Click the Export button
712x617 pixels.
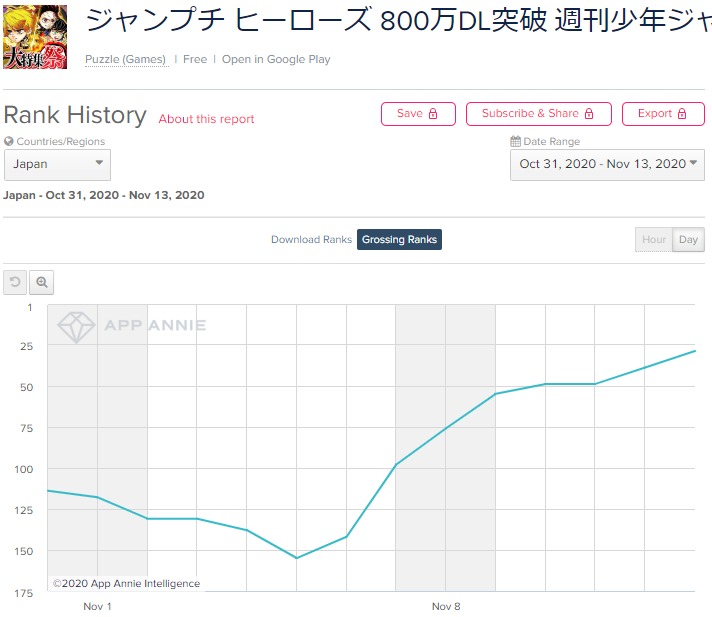pos(663,114)
